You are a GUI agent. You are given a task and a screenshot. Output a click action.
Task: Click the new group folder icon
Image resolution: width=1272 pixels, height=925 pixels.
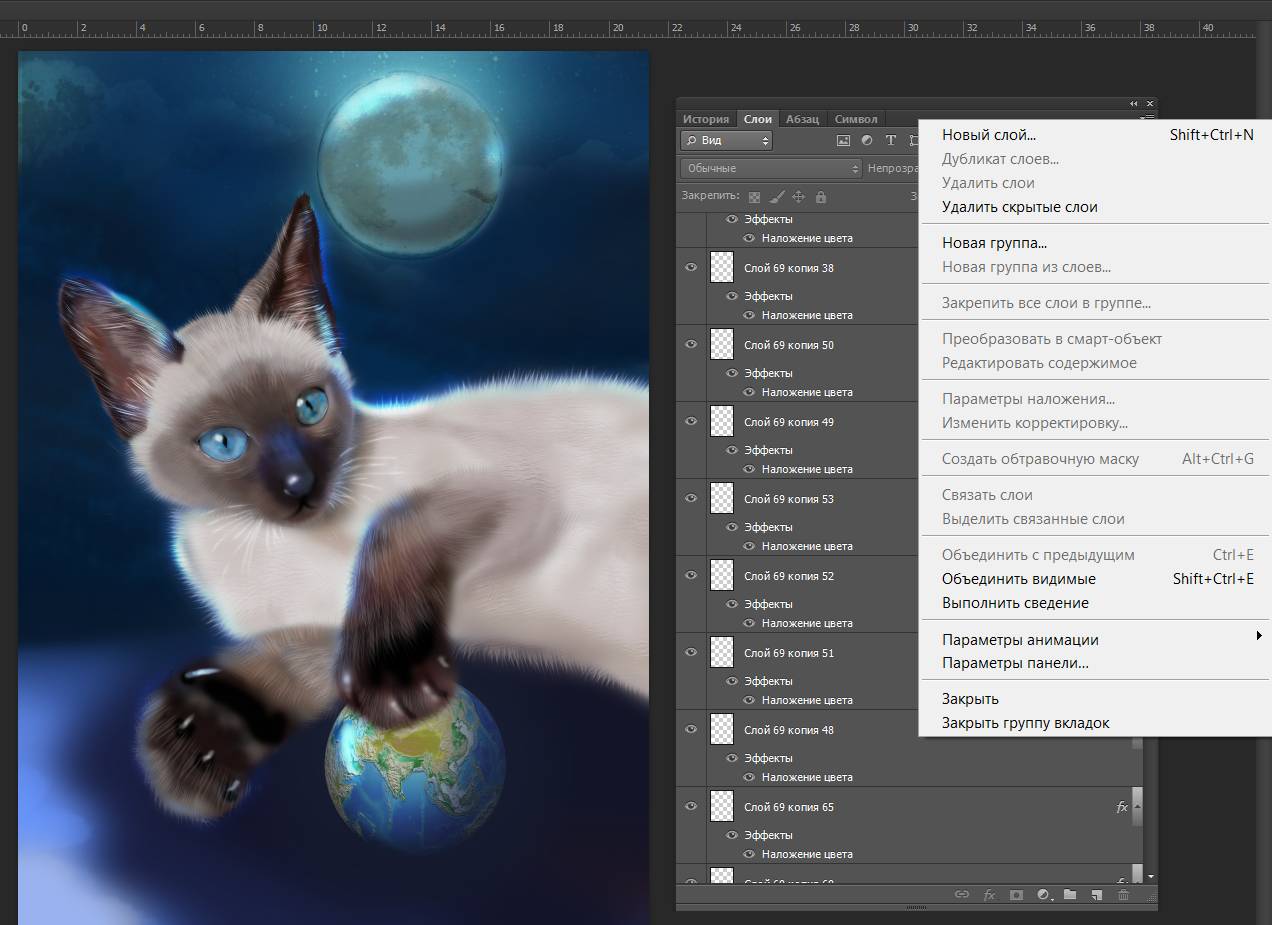pos(1070,895)
